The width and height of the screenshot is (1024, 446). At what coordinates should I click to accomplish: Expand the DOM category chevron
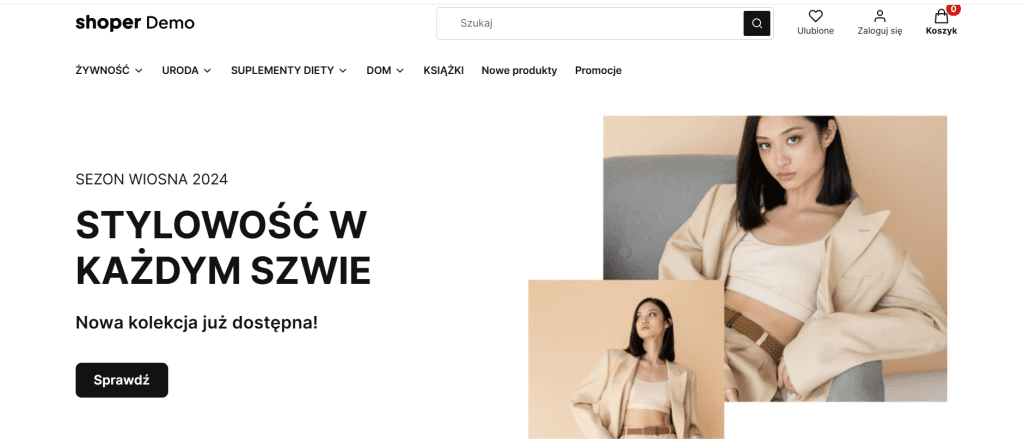coord(400,71)
